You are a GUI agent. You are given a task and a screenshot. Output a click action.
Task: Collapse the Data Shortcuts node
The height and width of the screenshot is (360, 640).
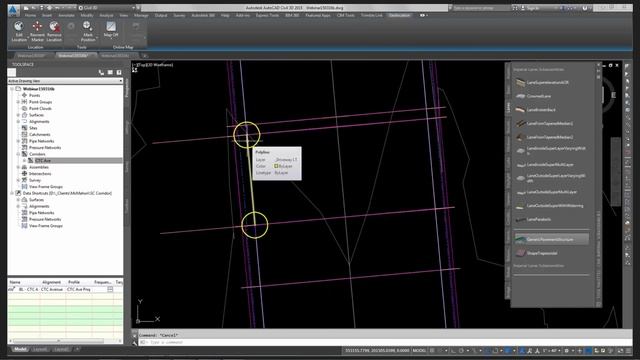point(12,193)
